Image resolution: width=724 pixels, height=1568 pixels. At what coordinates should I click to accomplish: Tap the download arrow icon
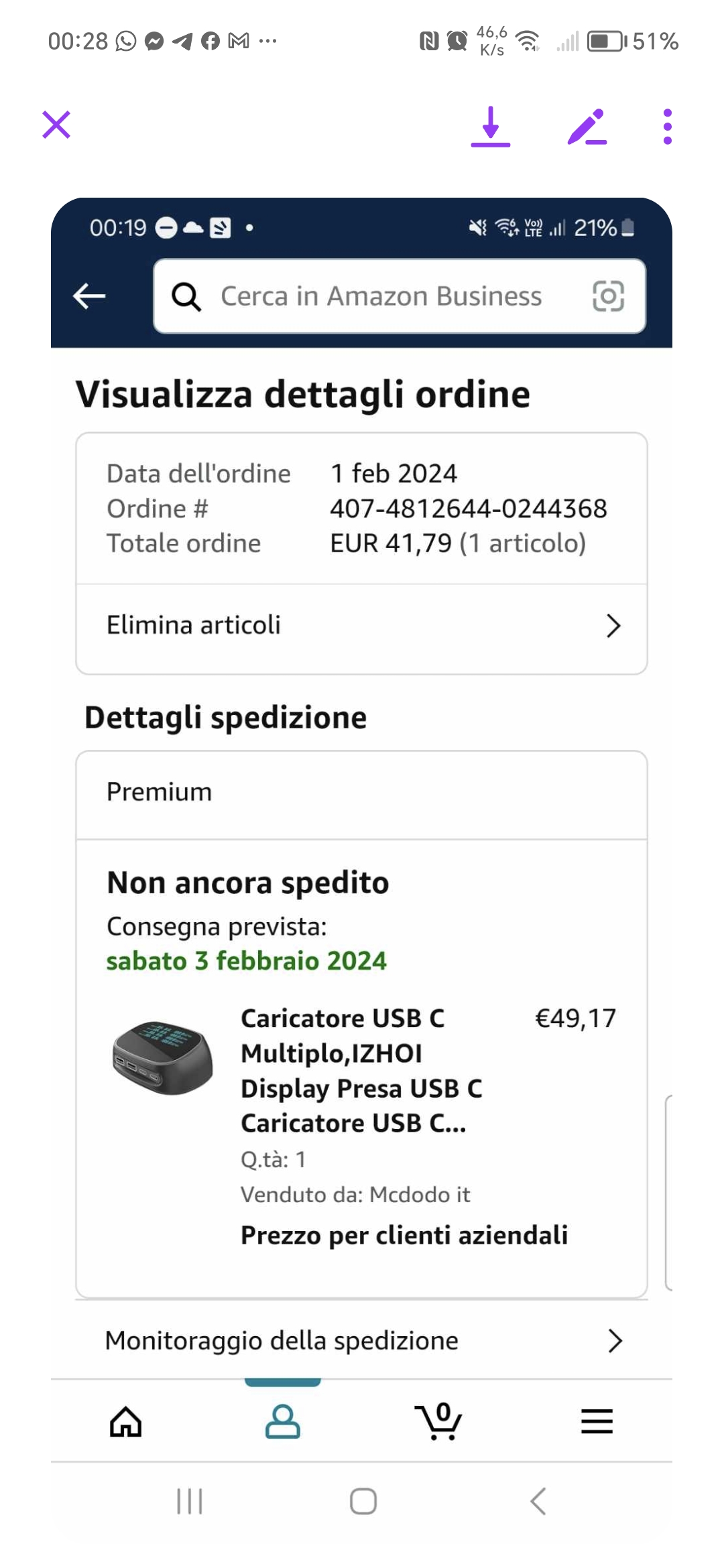(491, 127)
